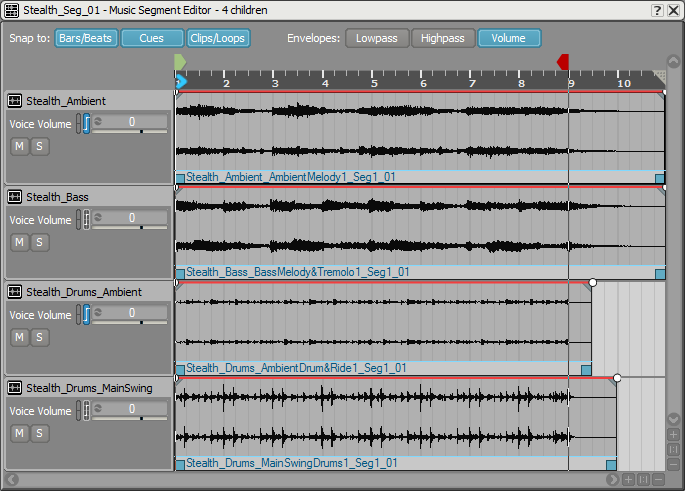This screenshot has width=685, height=491.
Task: Open Stealth_Ambient volume RTPC indicator
Action: tap(86, 124)
